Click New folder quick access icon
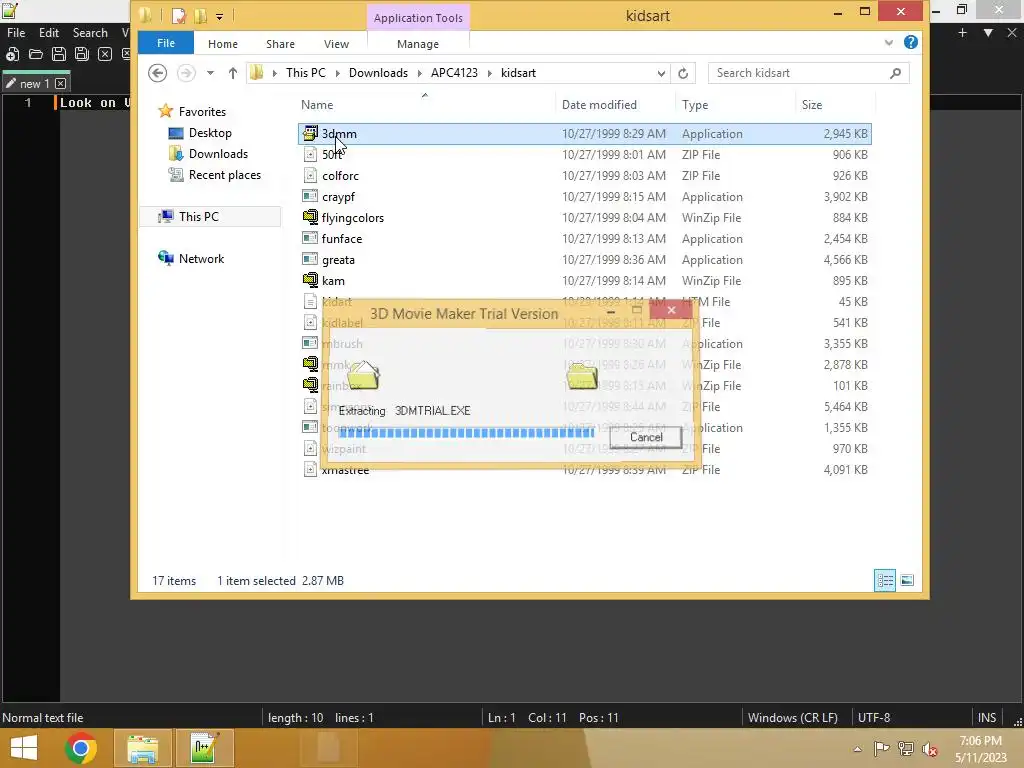Viewport: 1024px width, 768px height. click(x=200, y=16)
